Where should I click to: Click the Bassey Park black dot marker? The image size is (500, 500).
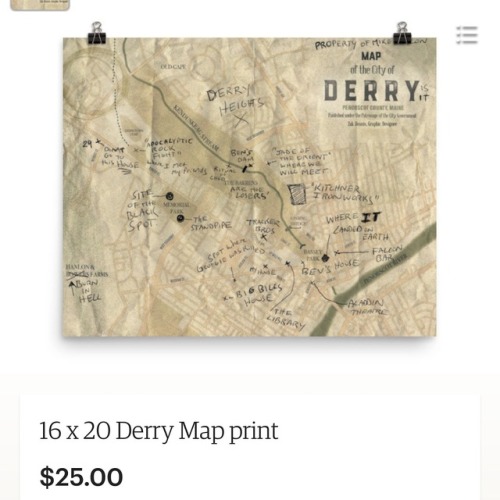325,258
